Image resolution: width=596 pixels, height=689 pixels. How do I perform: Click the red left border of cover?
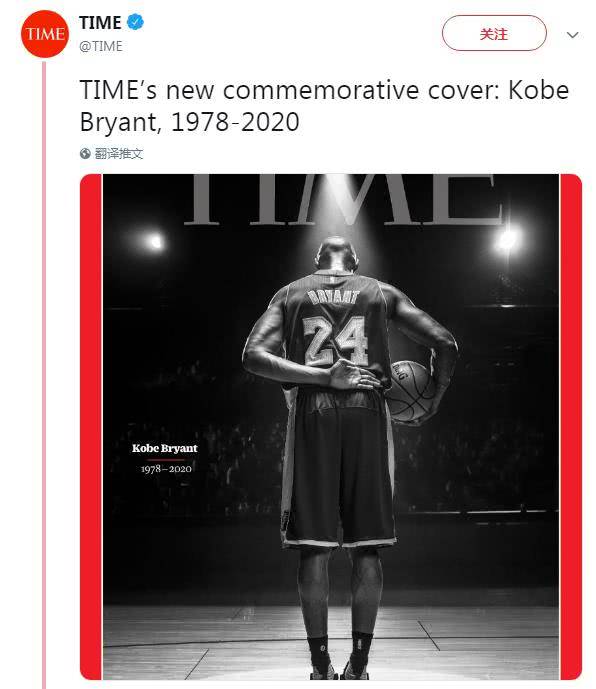point(91,427)
